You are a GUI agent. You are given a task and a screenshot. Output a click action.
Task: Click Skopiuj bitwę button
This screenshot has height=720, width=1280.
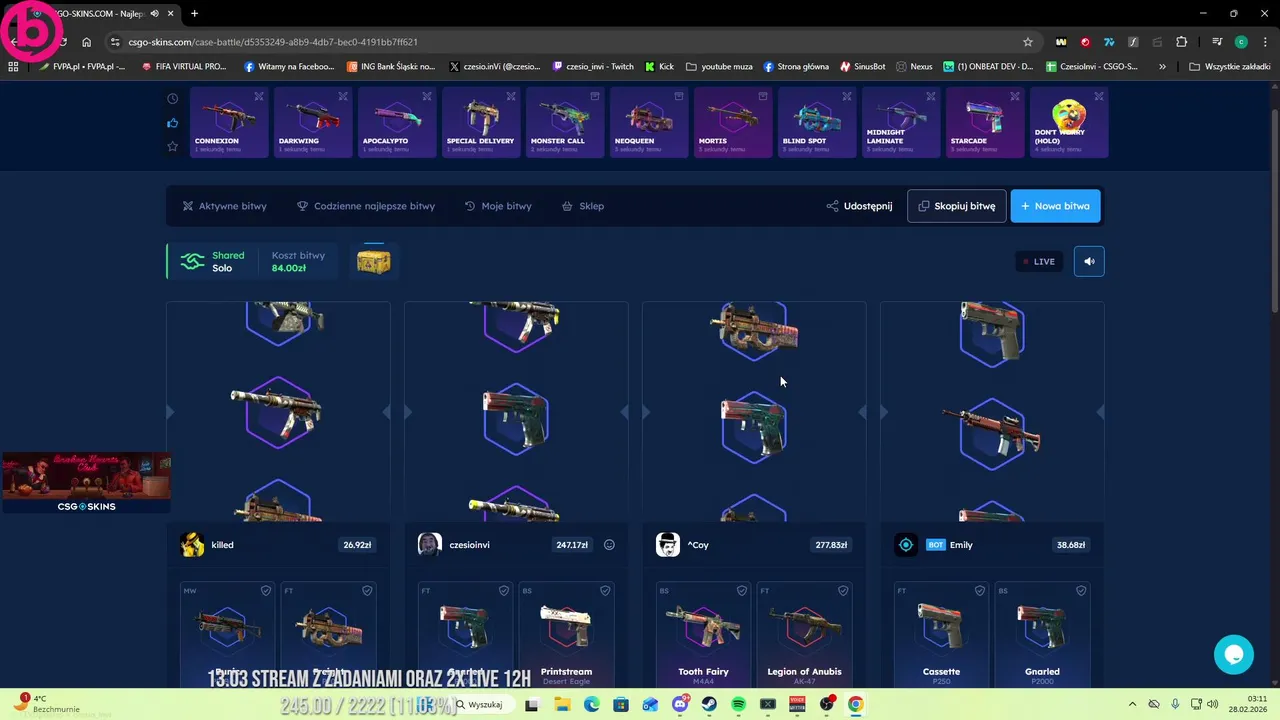point(957,206)
